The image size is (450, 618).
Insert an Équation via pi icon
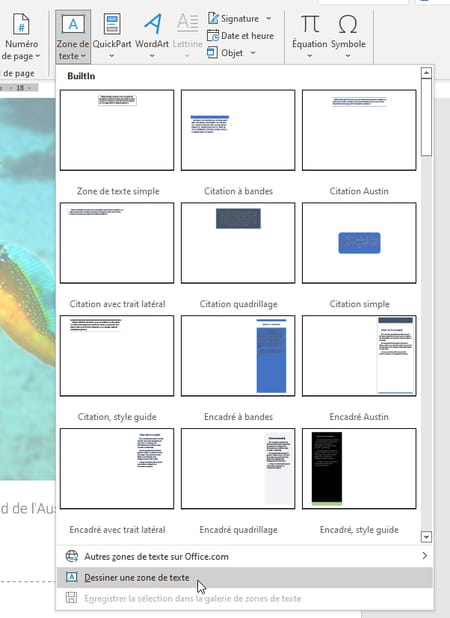pos(310,24)
